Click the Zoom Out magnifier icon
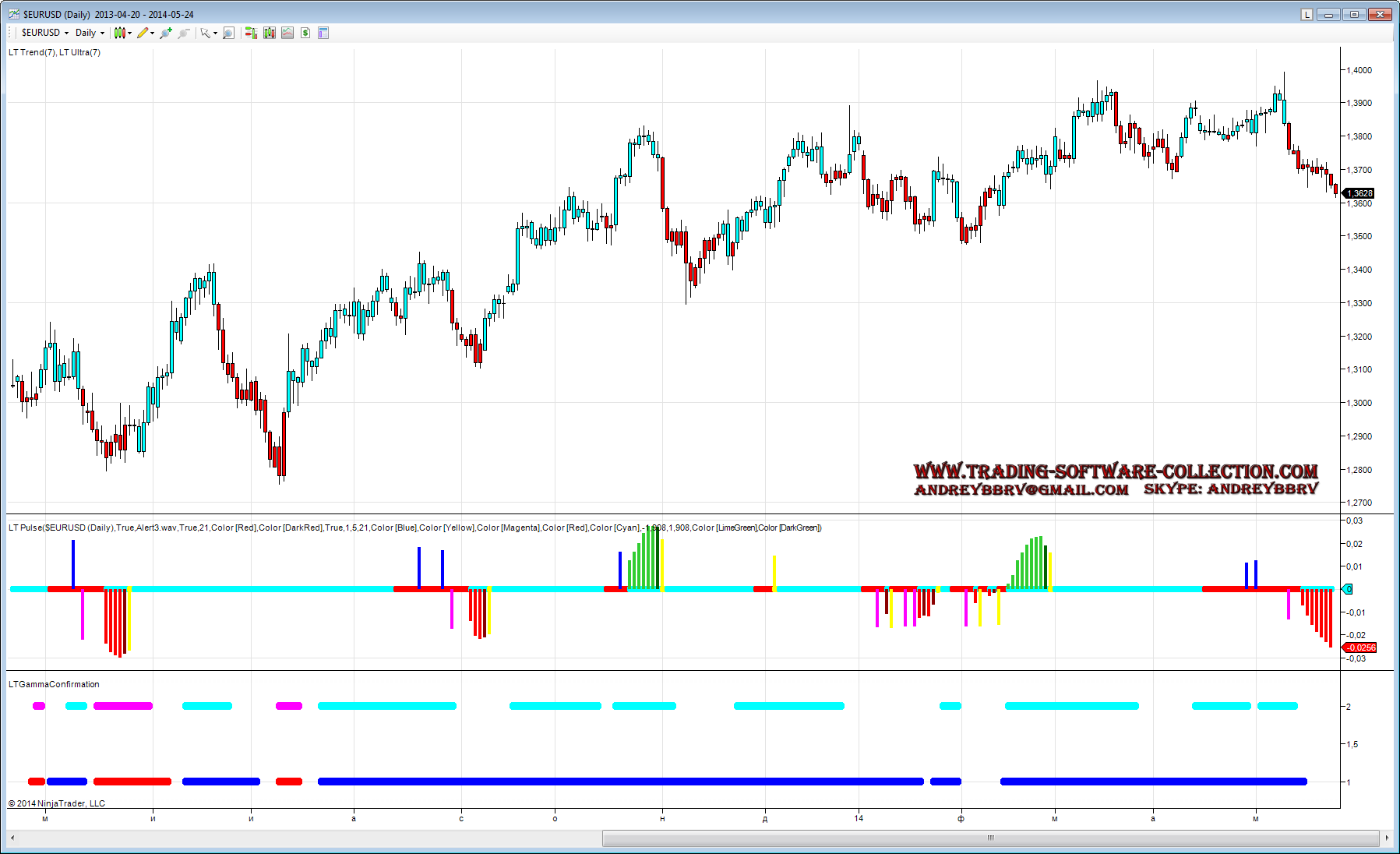This screenshot has width=1400, height=854. tap(184, 33)
